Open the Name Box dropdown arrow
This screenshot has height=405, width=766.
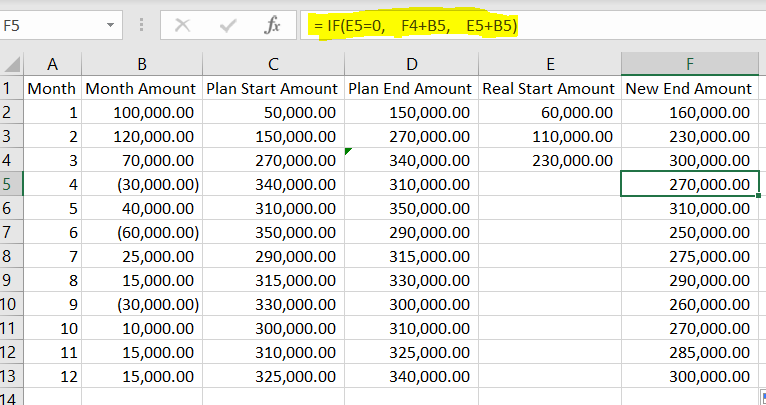(x=110, y=25)
